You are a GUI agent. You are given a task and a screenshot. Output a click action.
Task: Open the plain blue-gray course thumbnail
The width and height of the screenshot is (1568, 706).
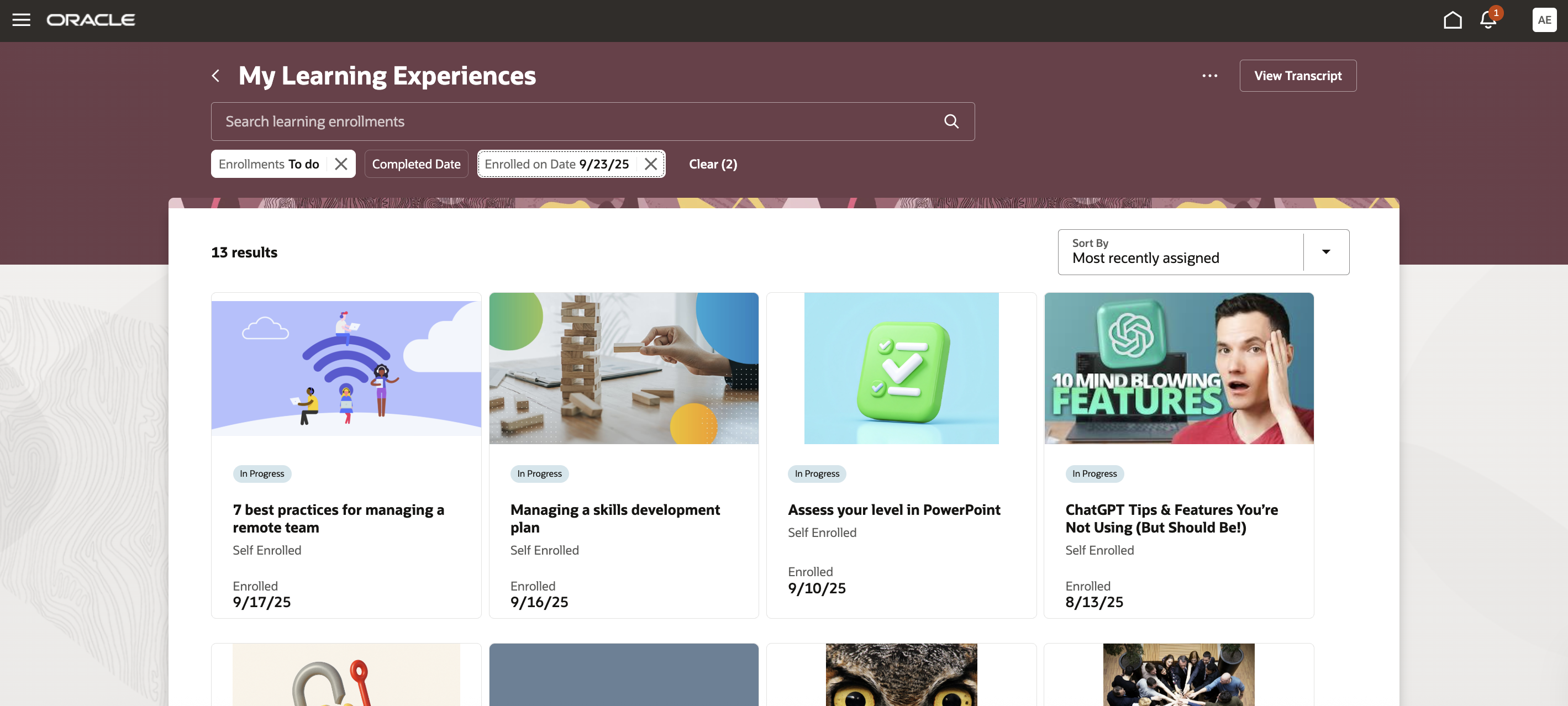pos(623,675)
